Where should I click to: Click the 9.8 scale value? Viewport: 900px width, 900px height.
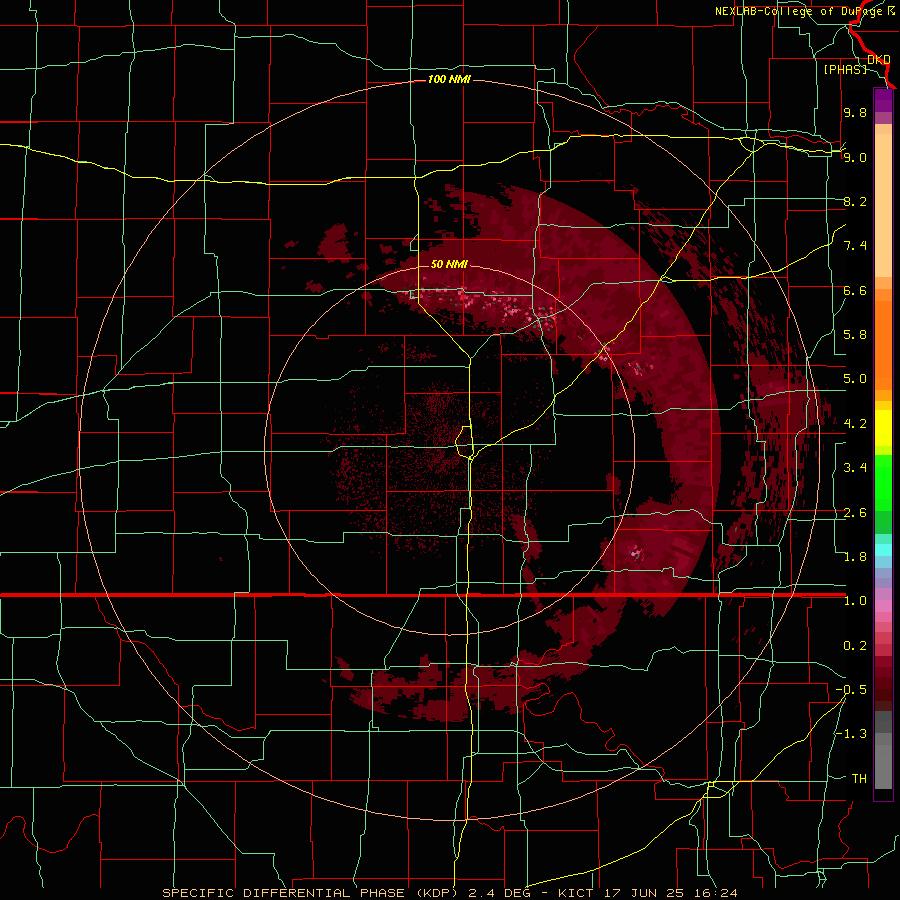point(855,112)
